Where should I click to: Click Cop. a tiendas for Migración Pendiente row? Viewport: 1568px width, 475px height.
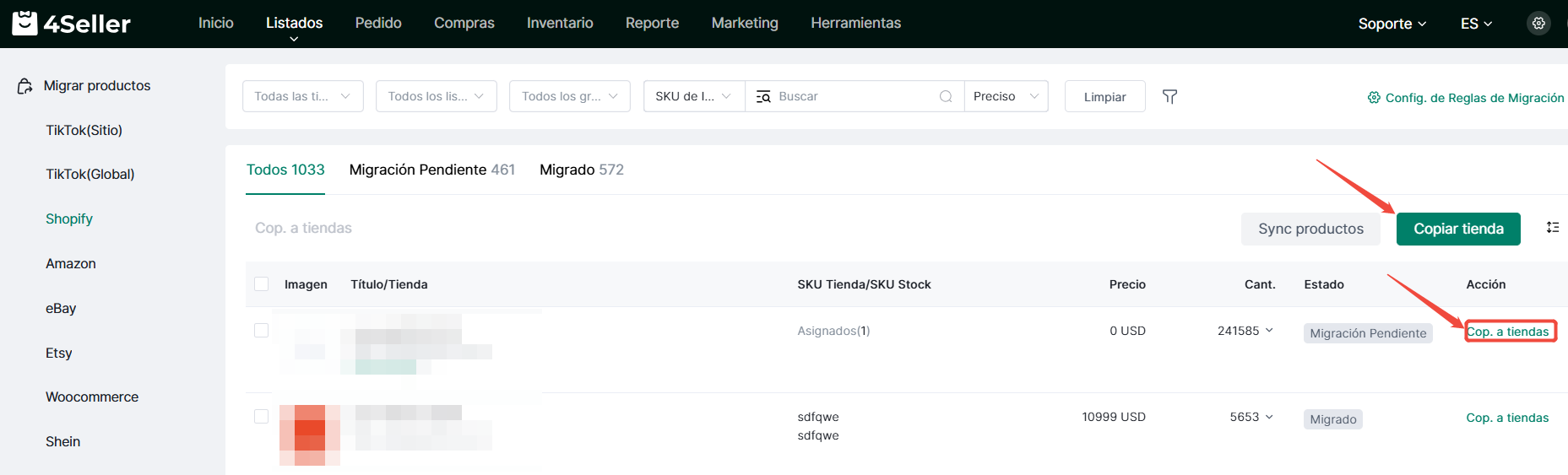click(1507, 332)
